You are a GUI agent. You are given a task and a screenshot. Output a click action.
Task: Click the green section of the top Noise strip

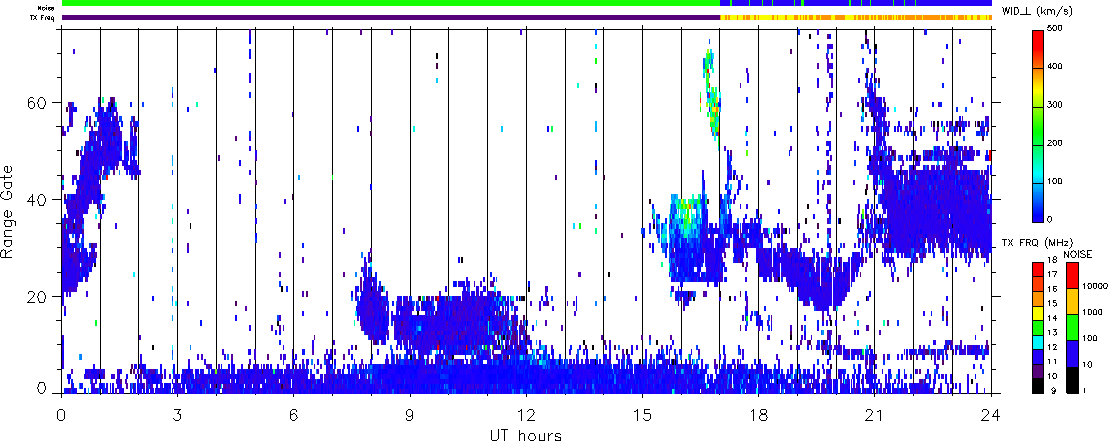tap(391, 3)
